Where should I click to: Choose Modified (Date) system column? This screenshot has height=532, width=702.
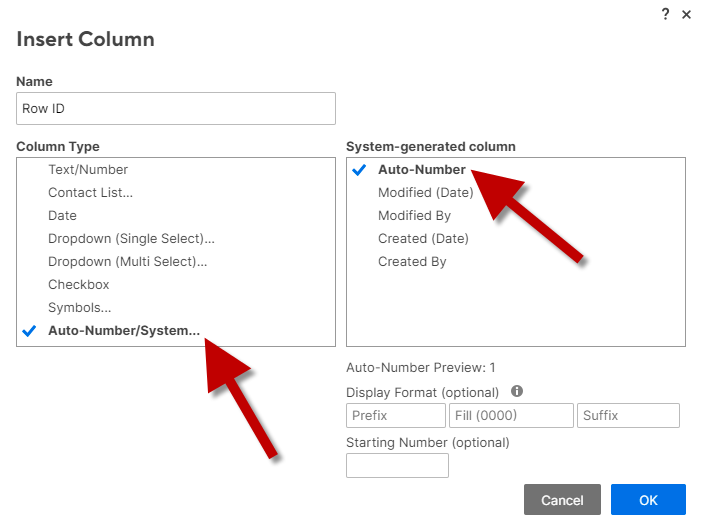(x=426, y=193)
